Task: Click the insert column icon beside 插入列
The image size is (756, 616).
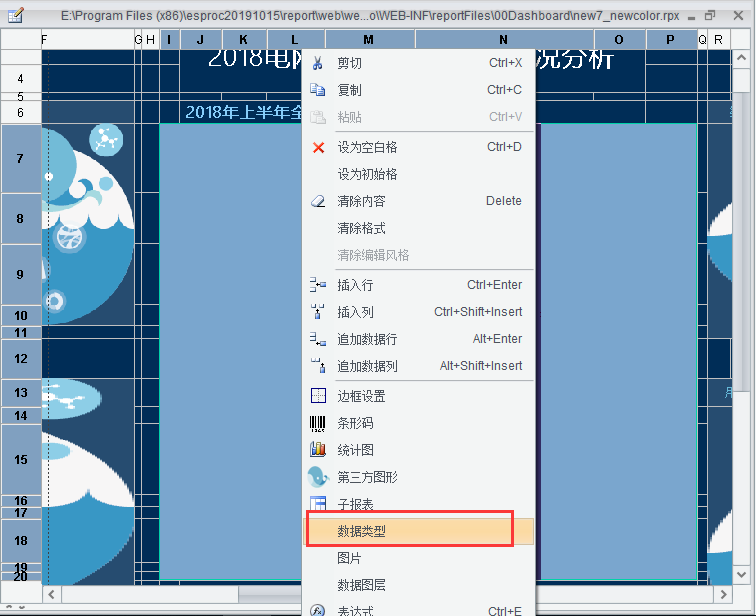Action: tap(318, 312)
